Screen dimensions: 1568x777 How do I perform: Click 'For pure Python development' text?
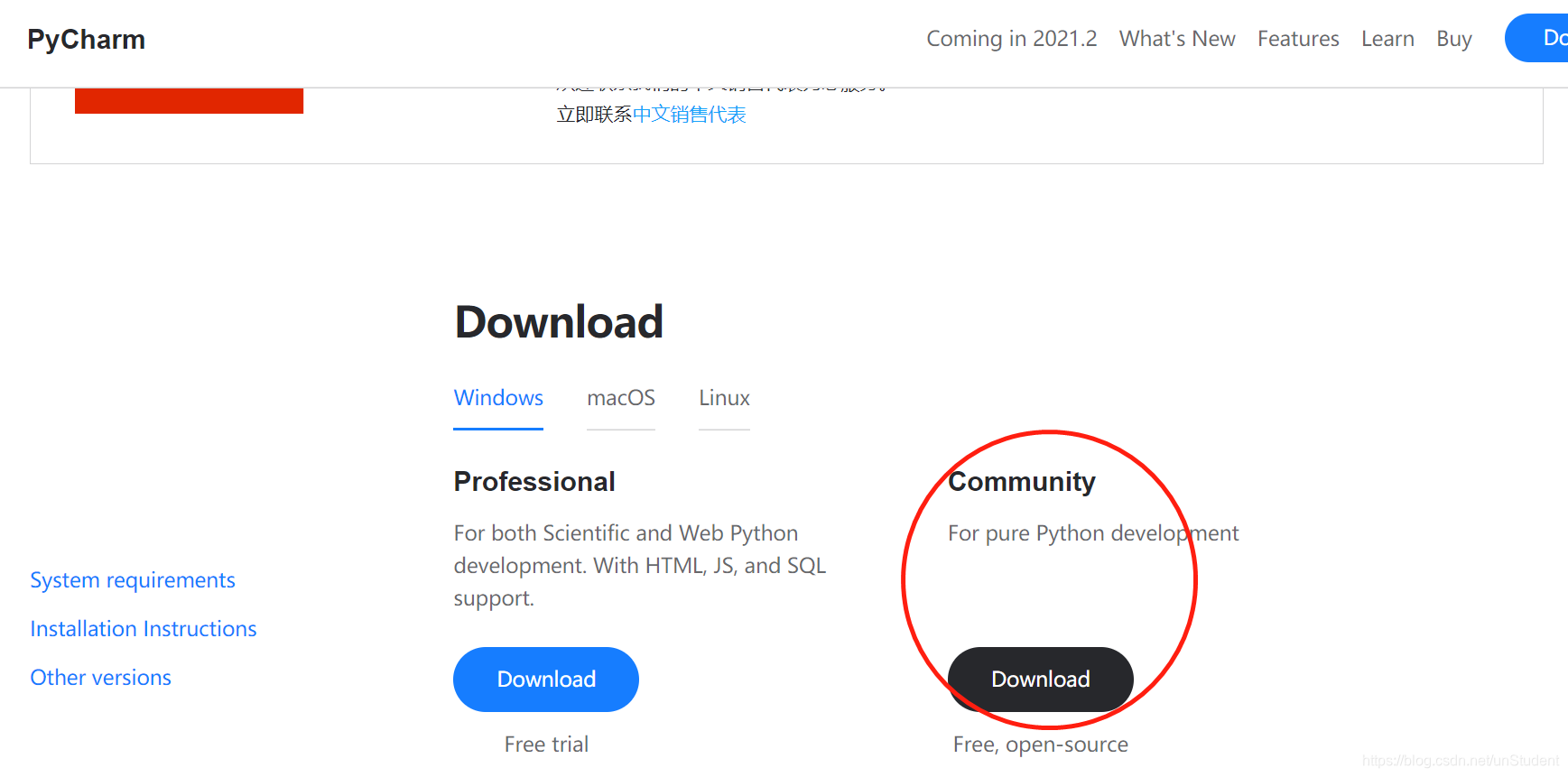[1093, 533]
